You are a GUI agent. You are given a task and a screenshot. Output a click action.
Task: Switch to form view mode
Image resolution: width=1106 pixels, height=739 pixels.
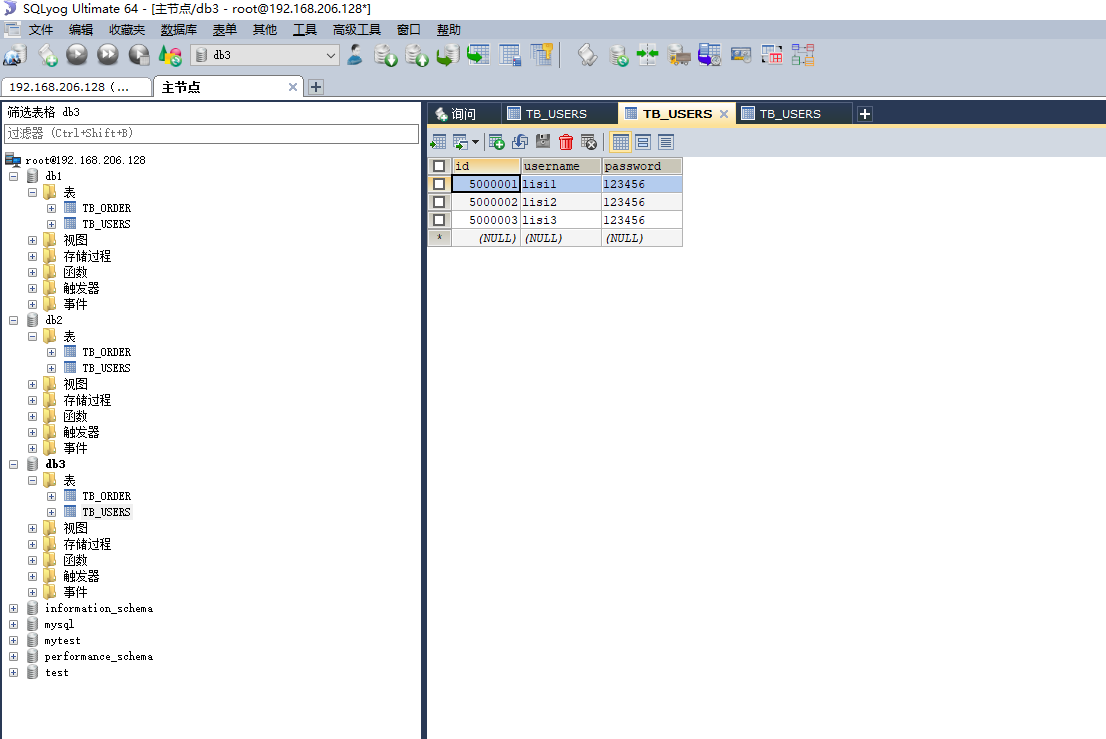click(643, 142)
